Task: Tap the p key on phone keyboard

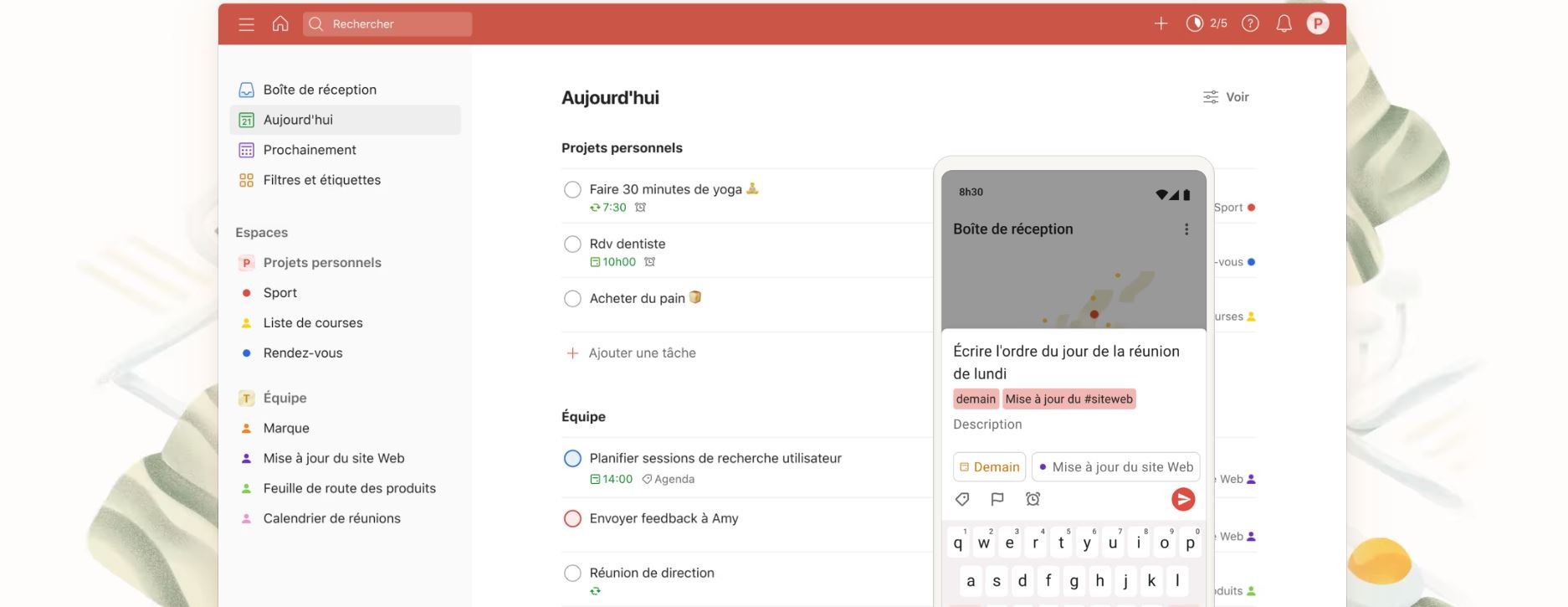Action: point(1190,543)
